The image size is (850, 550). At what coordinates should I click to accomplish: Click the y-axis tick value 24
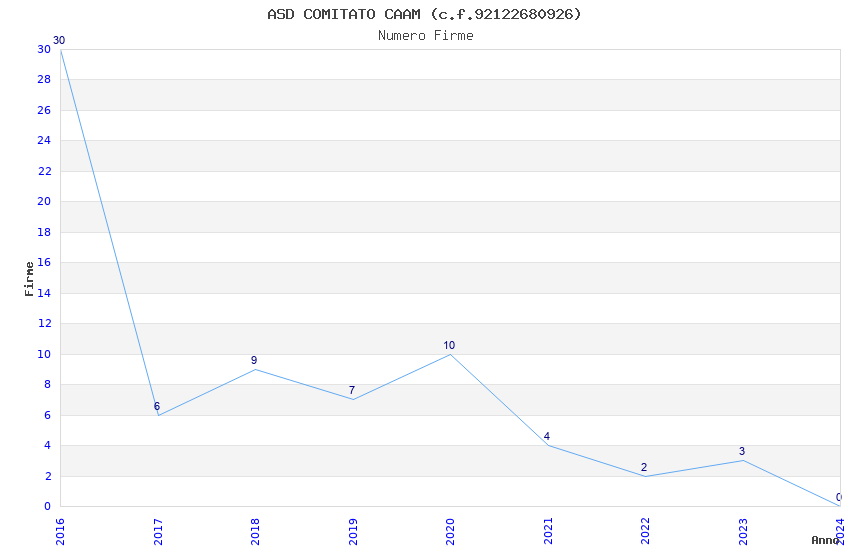coord(44,140)
